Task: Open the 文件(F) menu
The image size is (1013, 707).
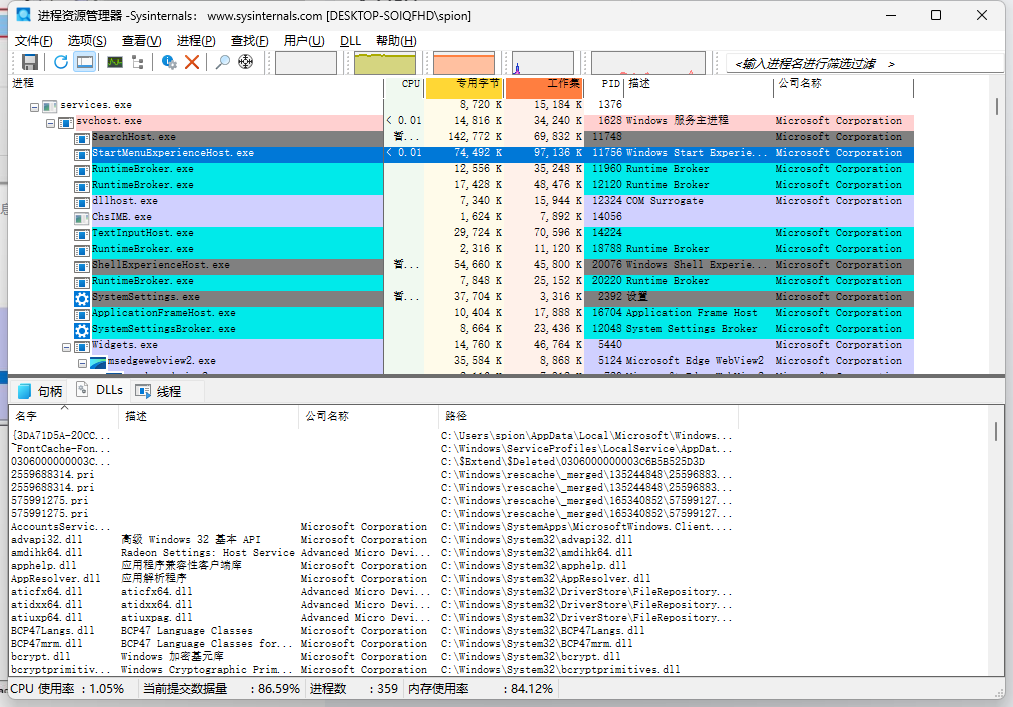Action: (x=34, y=41)
